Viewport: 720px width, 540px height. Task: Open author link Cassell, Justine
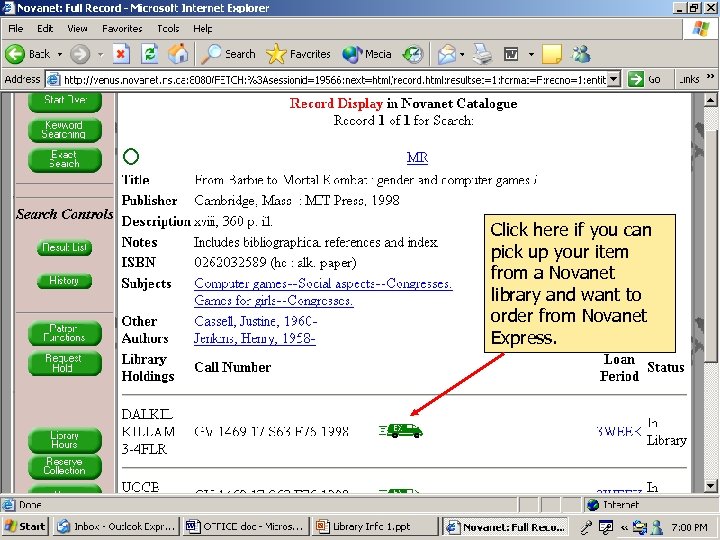coord(256,321)
